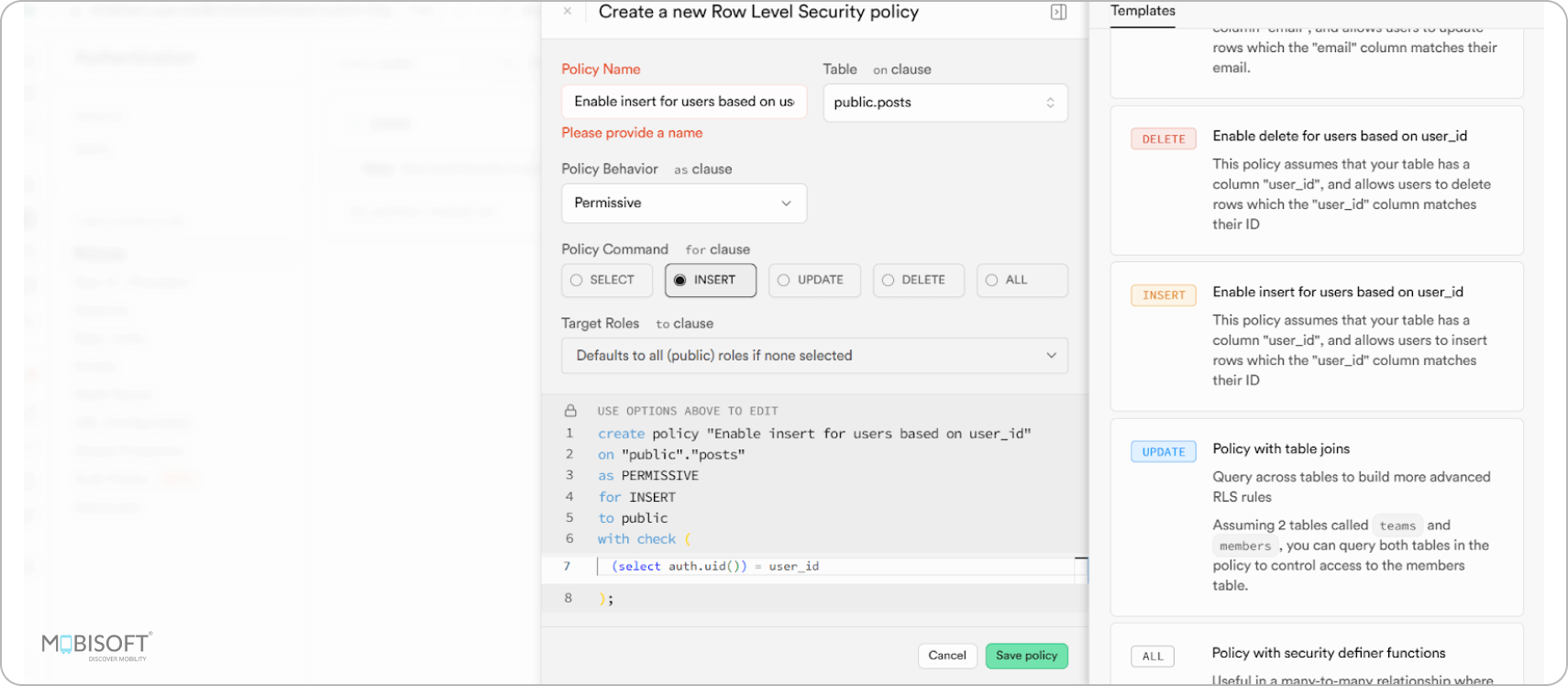Click the 'to public' SQL line
The width and height of the screenshot is (1568, 686).
pos(633,518)
